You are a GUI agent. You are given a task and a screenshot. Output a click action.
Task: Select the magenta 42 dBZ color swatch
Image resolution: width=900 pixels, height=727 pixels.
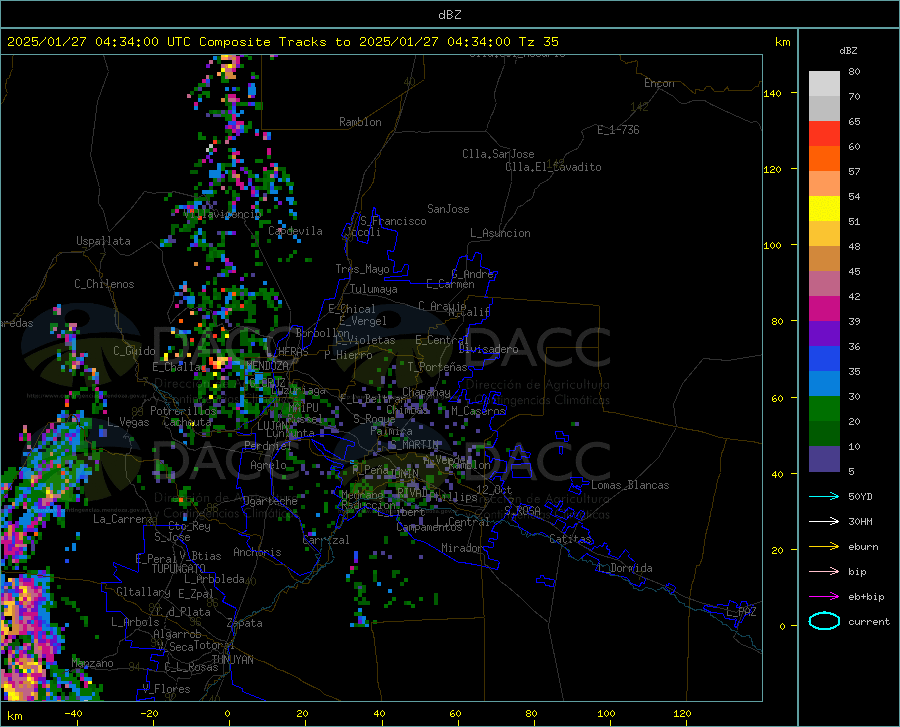tap(824, 309)
